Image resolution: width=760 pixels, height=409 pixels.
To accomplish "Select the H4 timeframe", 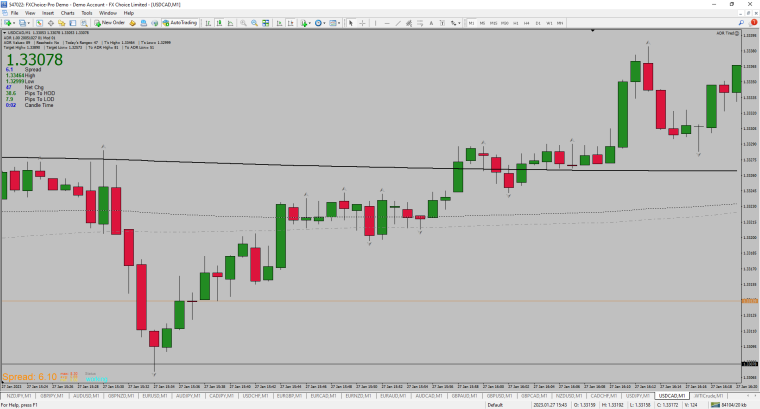I will point(526,23).
